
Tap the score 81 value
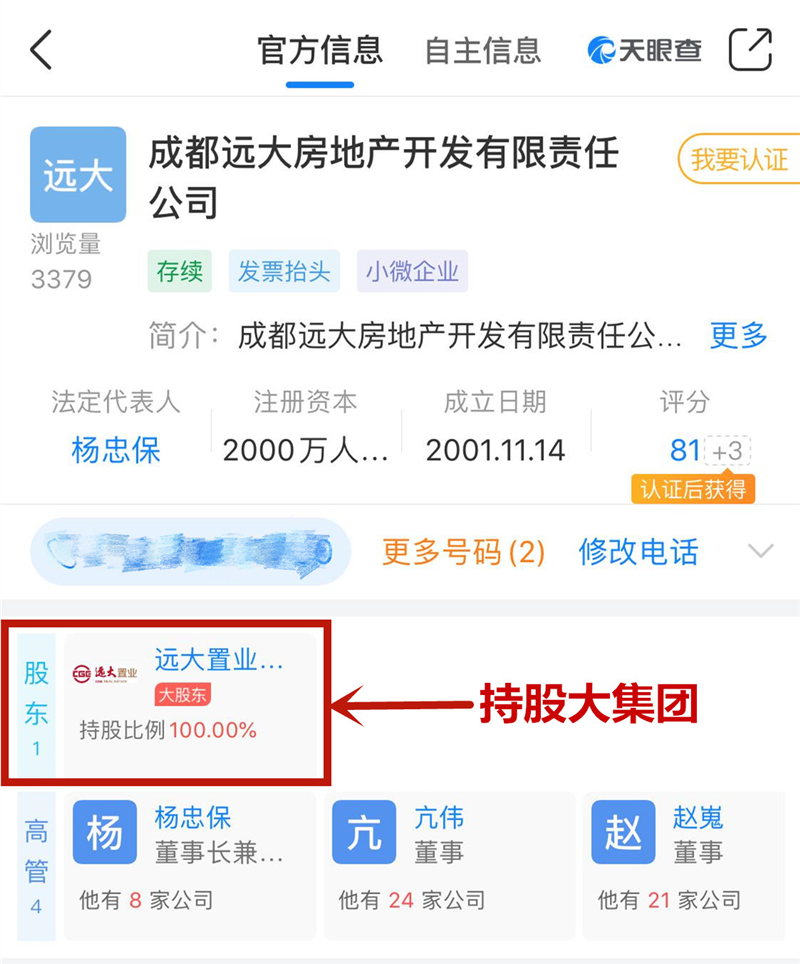[x=684, y=450]
